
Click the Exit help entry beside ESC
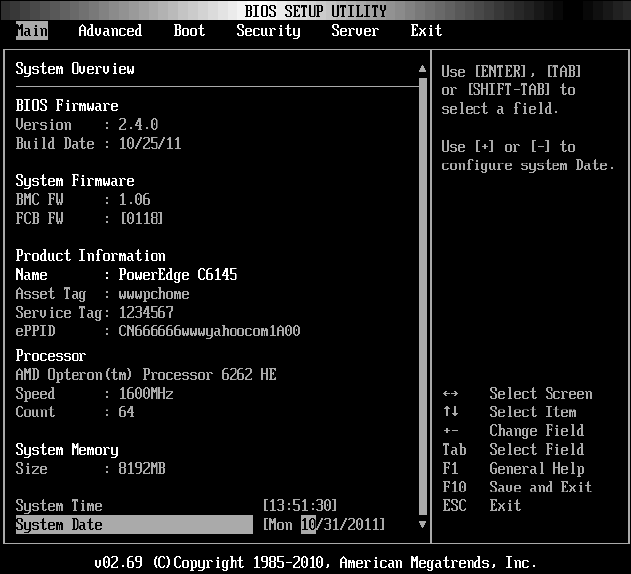pos(505,506)
